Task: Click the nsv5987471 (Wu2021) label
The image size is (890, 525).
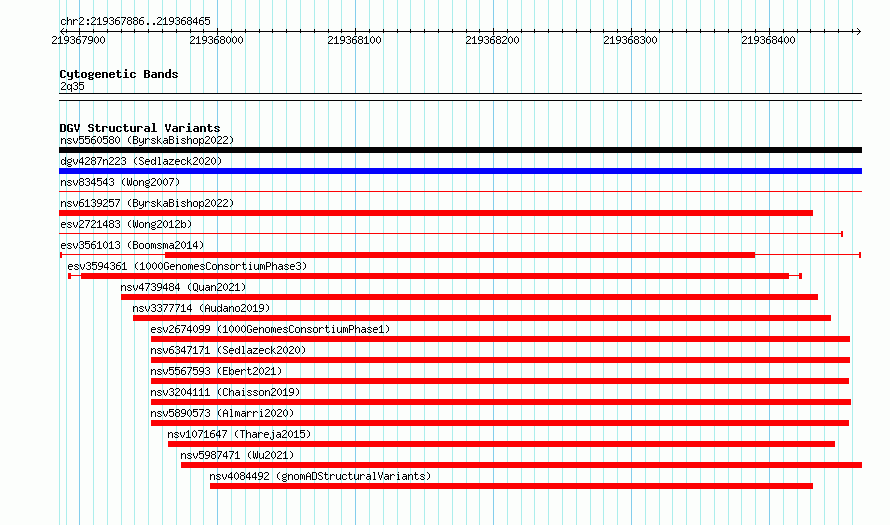Action: click(237, 455)
